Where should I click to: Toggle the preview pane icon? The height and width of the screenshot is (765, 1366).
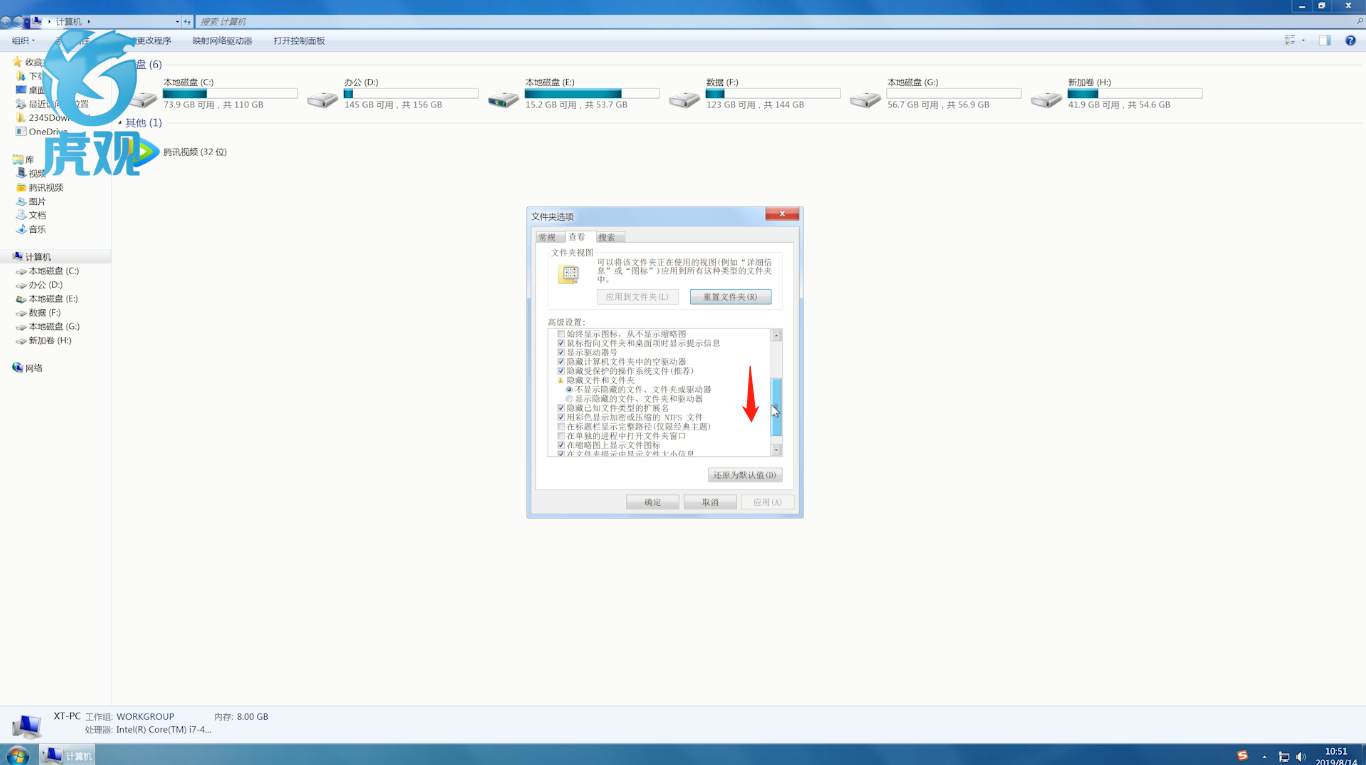(x=1324, y=41)
